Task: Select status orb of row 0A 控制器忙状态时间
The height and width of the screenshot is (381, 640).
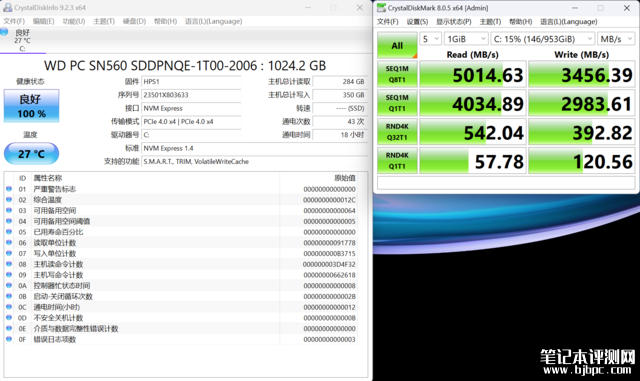Action: coord(9,285)
